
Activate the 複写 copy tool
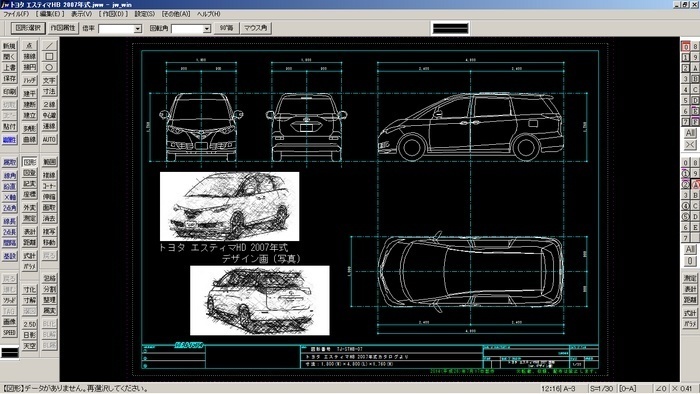(49, 232)
